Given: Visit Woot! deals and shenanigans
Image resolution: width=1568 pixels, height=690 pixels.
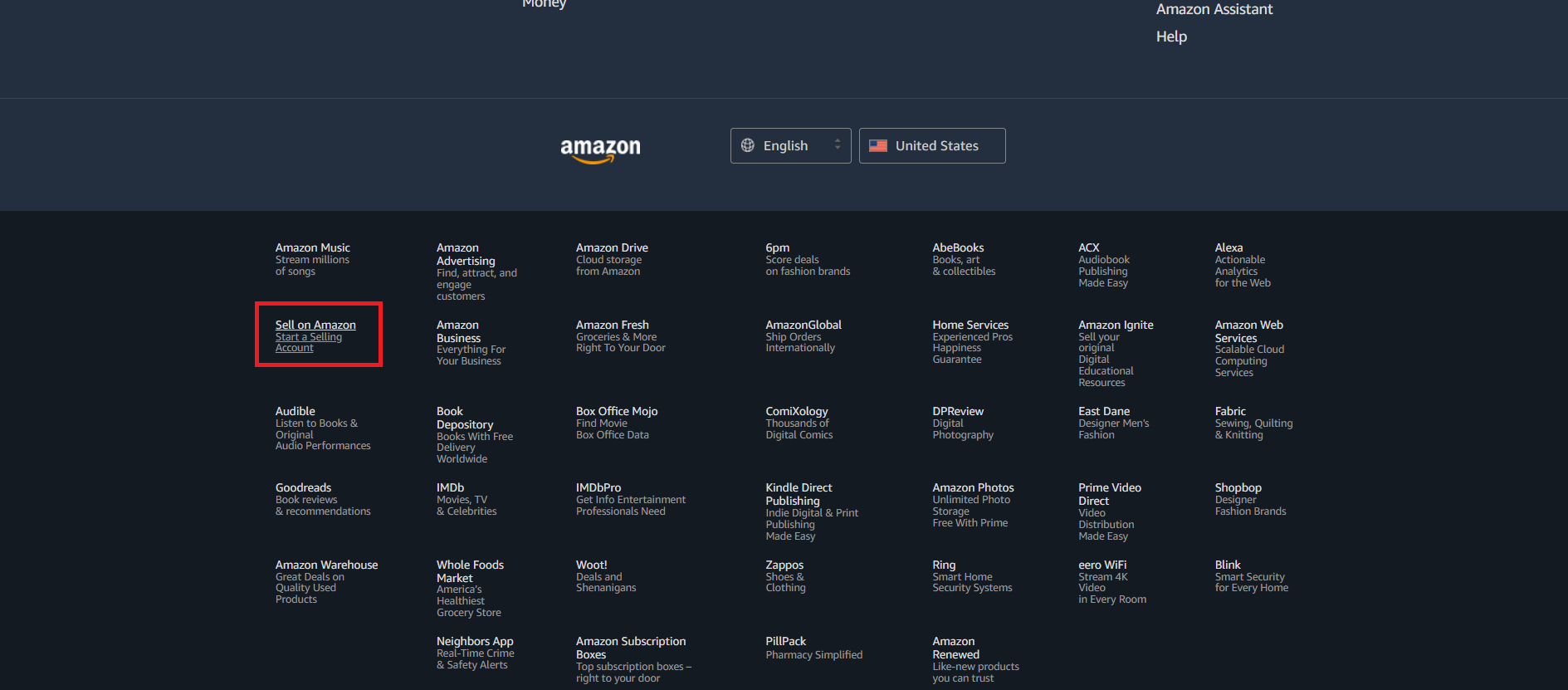Looking at the screenshot, I should point(606,576).
